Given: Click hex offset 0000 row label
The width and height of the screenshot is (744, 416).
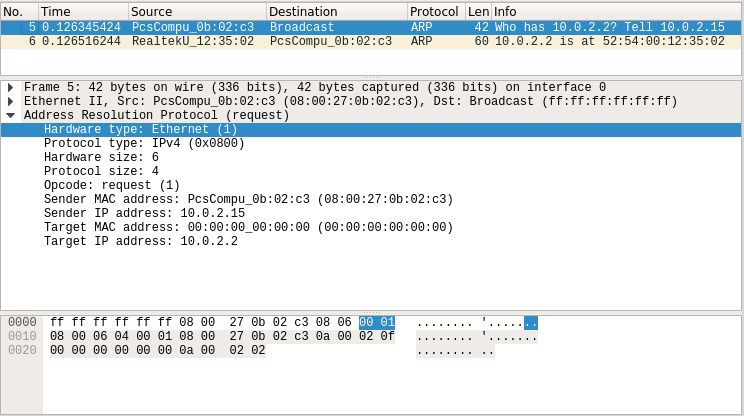Looking at the screenshot, I should 22,323.
